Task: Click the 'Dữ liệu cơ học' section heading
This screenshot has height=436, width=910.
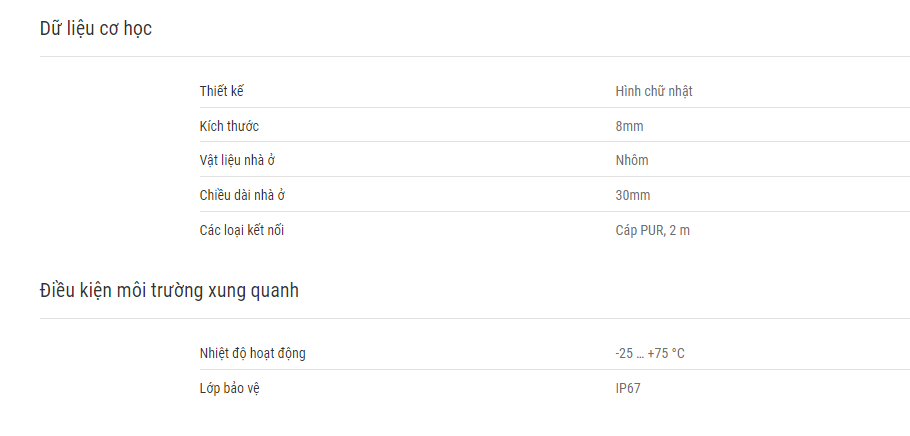Action: [96, 28]
